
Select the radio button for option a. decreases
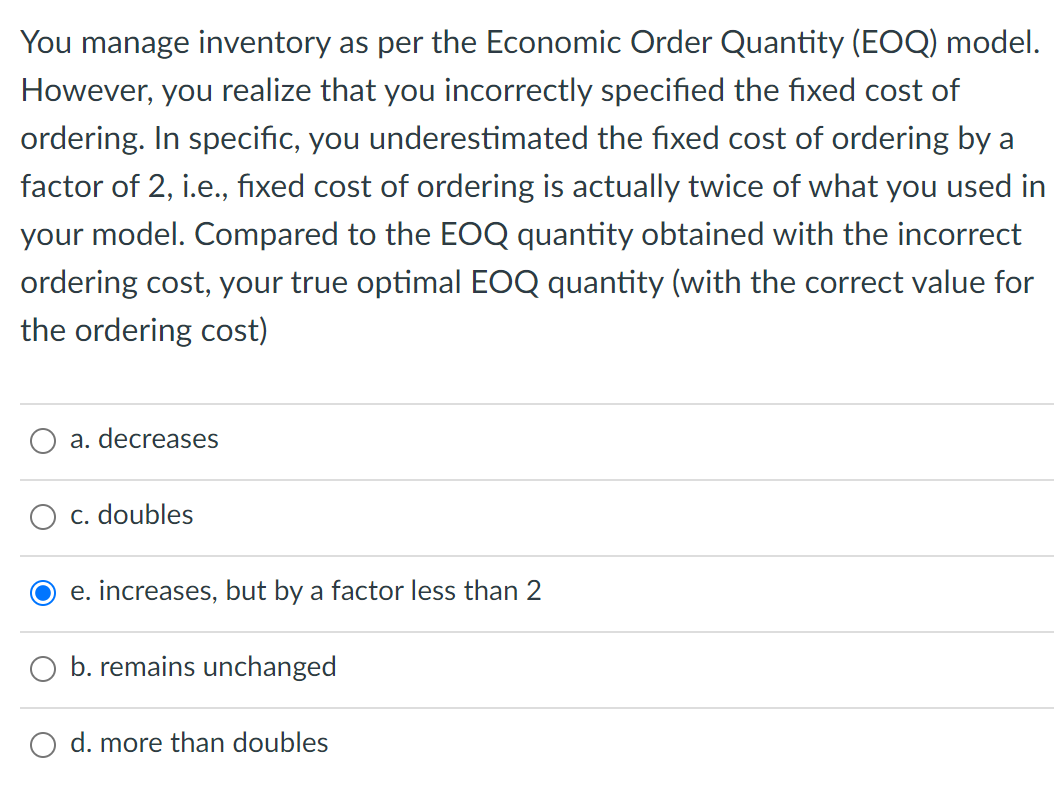pos(42,440)
